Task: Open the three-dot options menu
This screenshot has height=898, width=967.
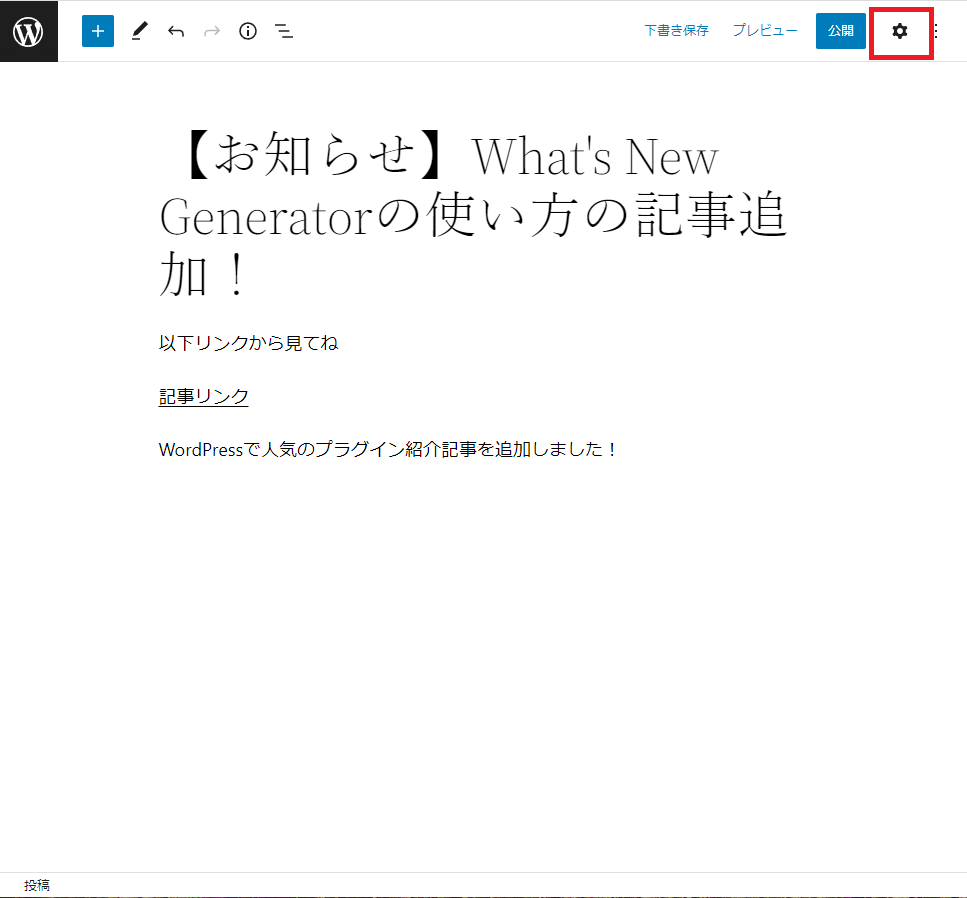Action: pyautogui.click(x=936, y=31)
